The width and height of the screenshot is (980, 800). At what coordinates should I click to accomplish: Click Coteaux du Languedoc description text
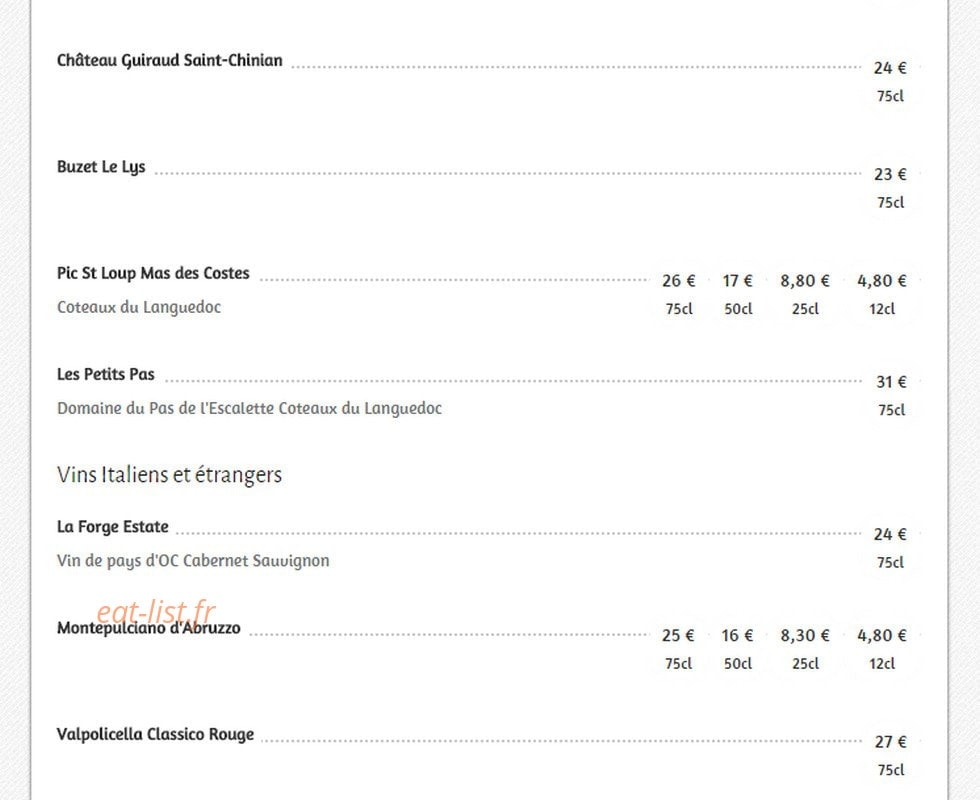(139, 308)
